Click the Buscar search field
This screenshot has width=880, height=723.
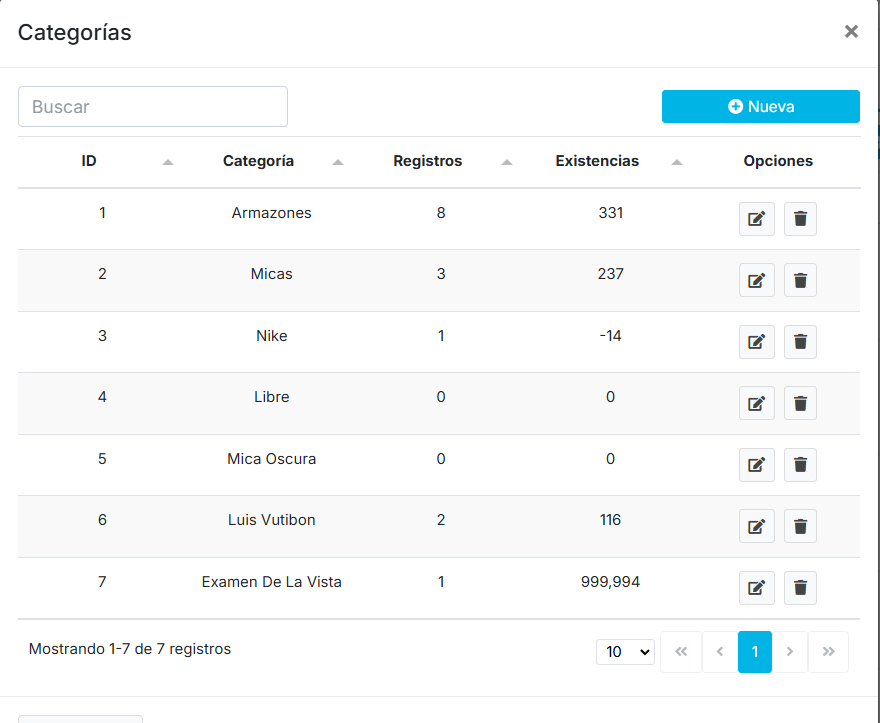153,107
